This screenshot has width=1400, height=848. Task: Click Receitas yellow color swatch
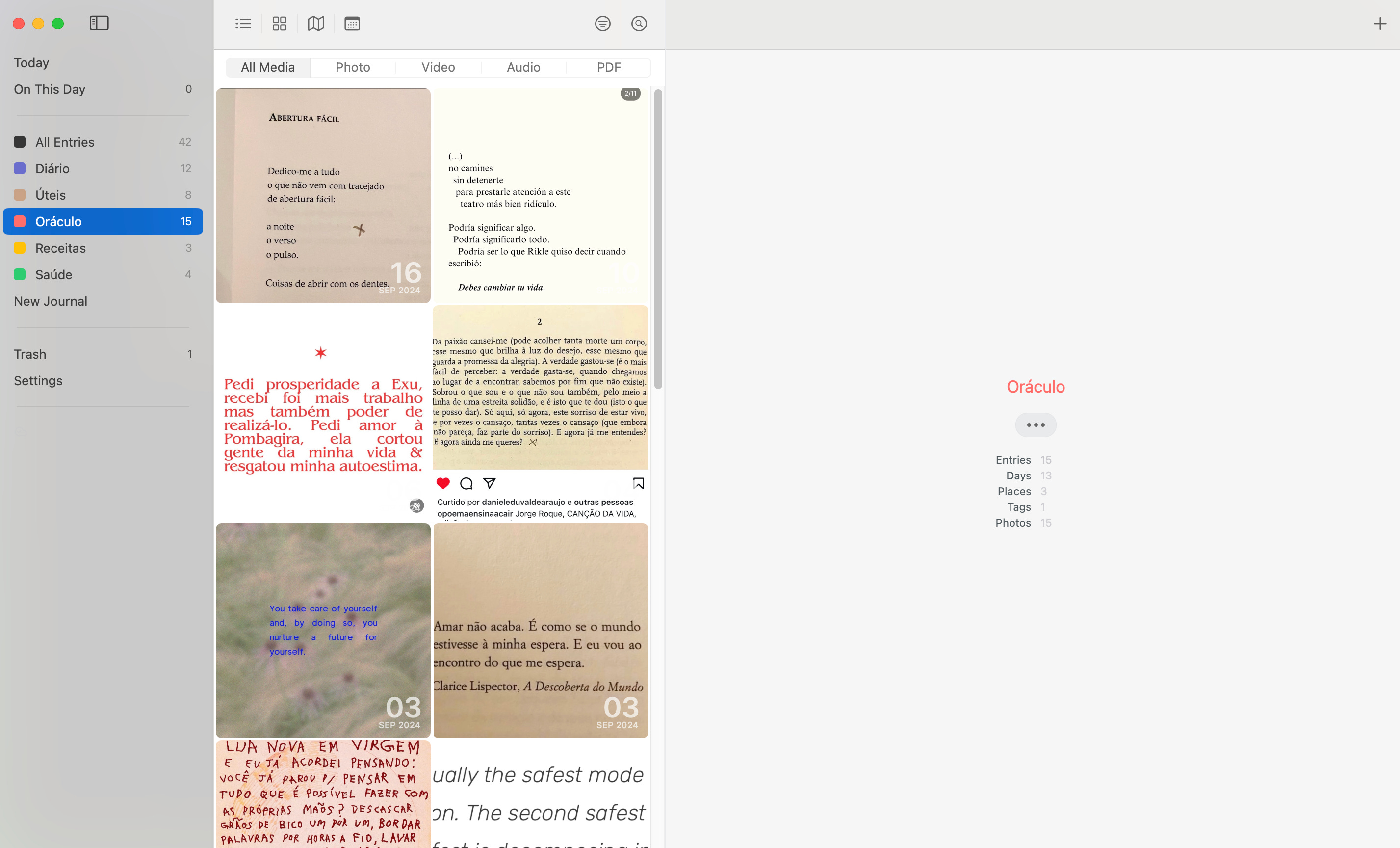point(19,248)
